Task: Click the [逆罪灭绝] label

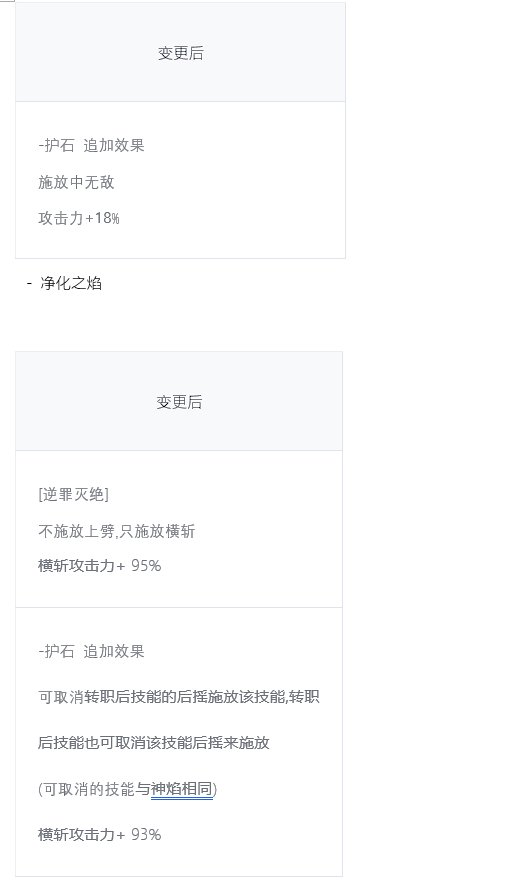Action: point(73,494)
